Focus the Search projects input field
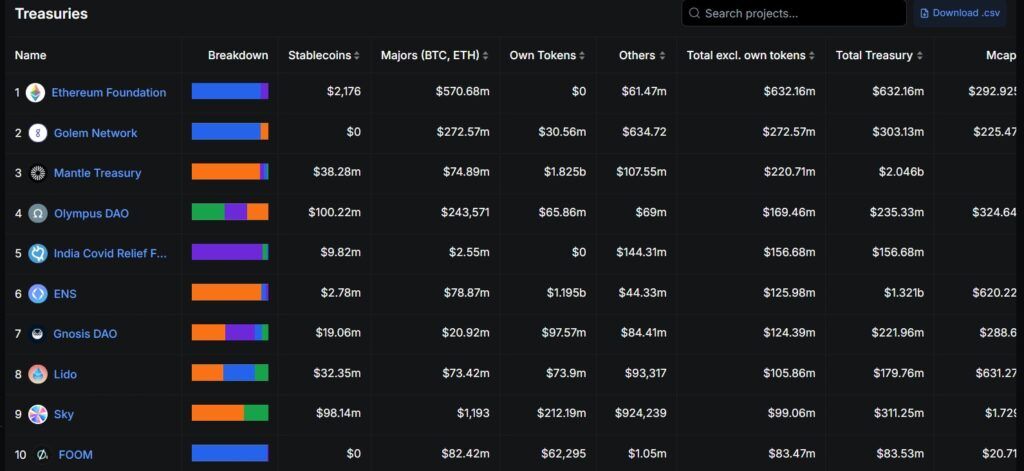 [793, 13]
